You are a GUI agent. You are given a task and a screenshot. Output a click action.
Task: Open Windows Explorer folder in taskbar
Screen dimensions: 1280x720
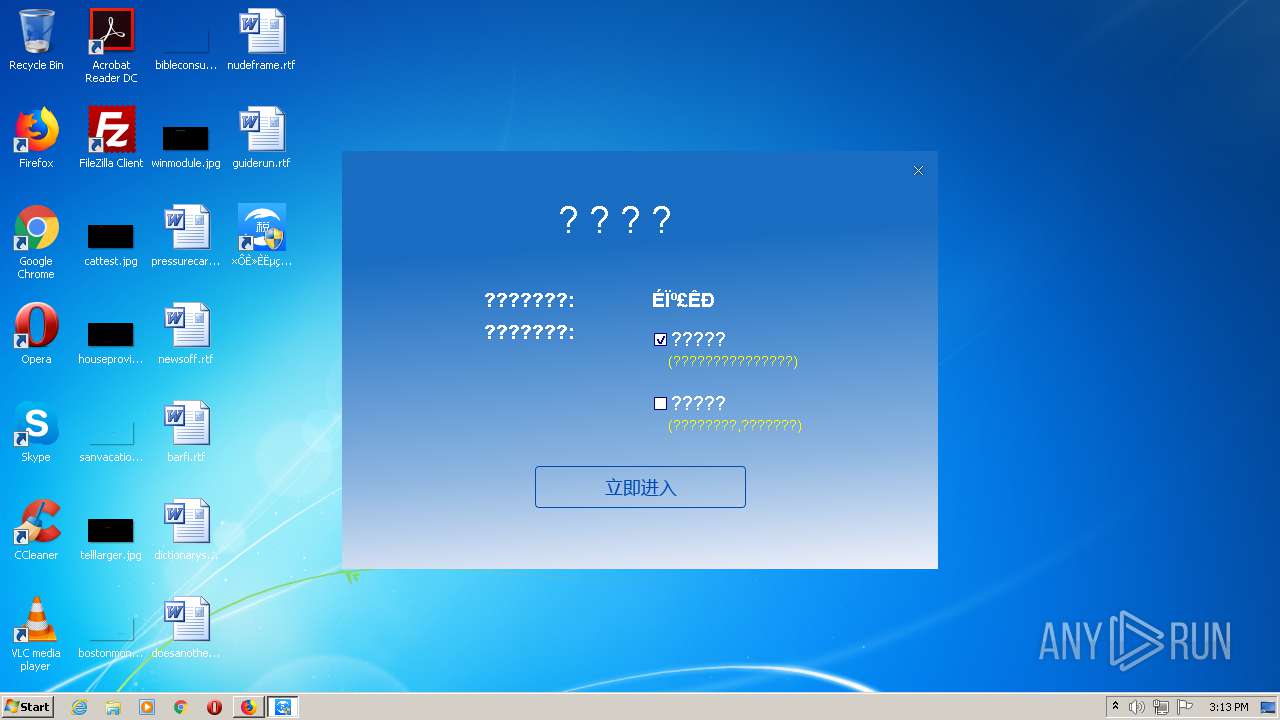(x=113, y=707)
